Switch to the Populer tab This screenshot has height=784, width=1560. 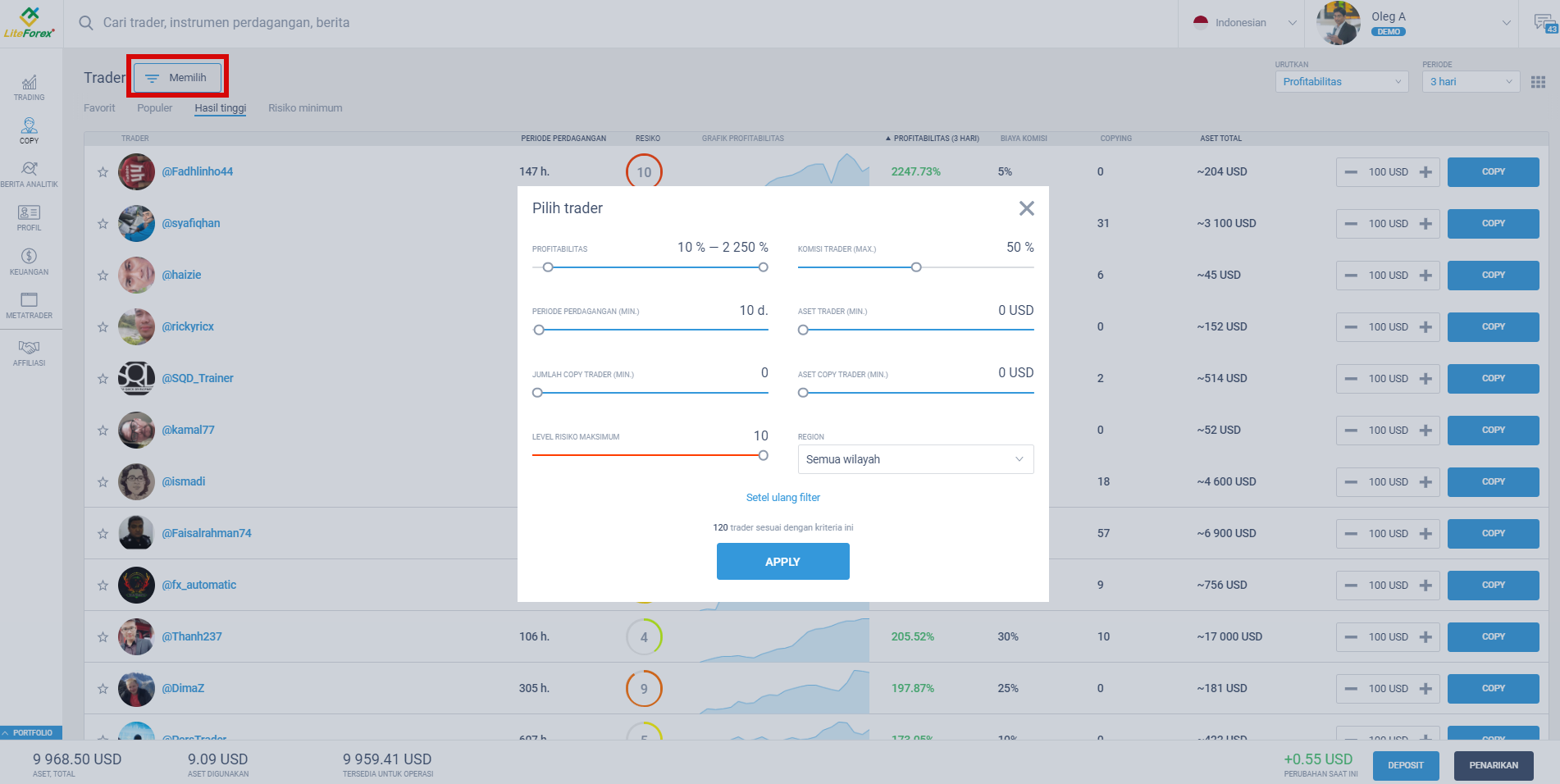(154, 107)
